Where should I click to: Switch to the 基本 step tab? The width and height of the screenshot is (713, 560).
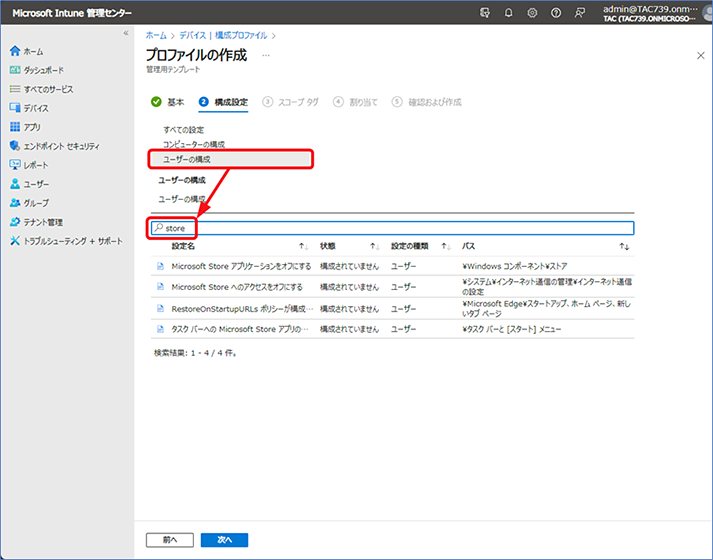tap(167, 102)
